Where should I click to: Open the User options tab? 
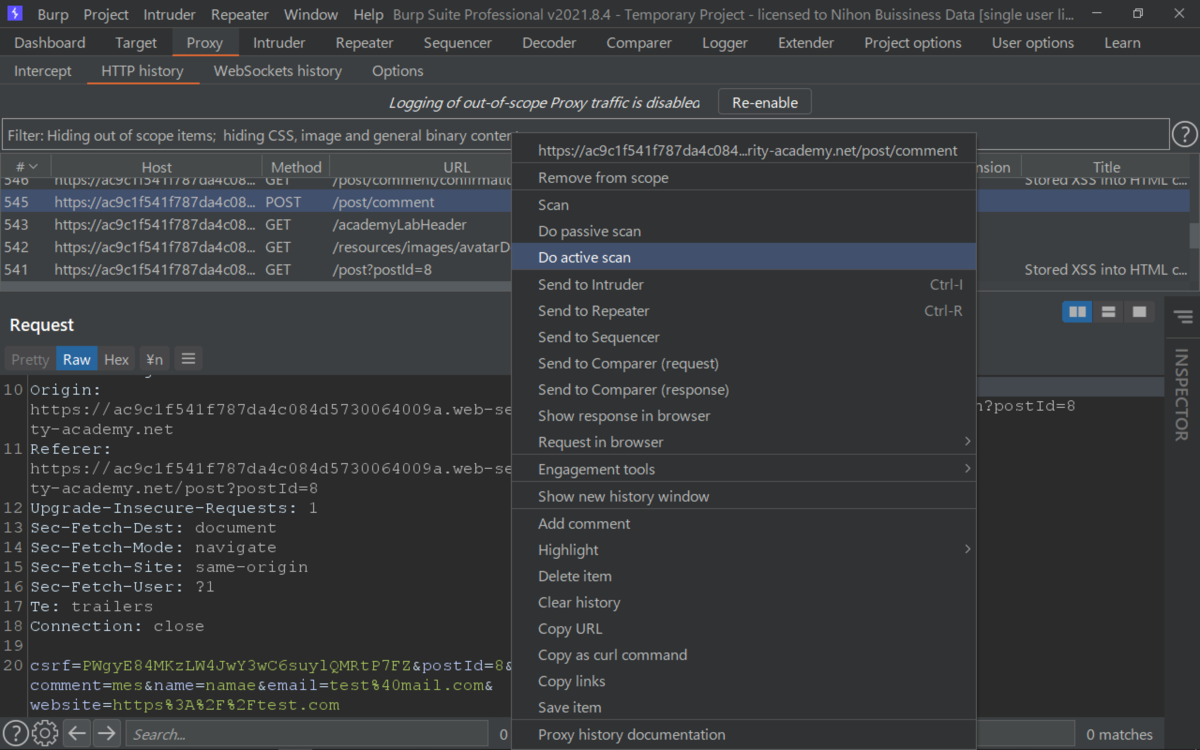[1033, 43]
